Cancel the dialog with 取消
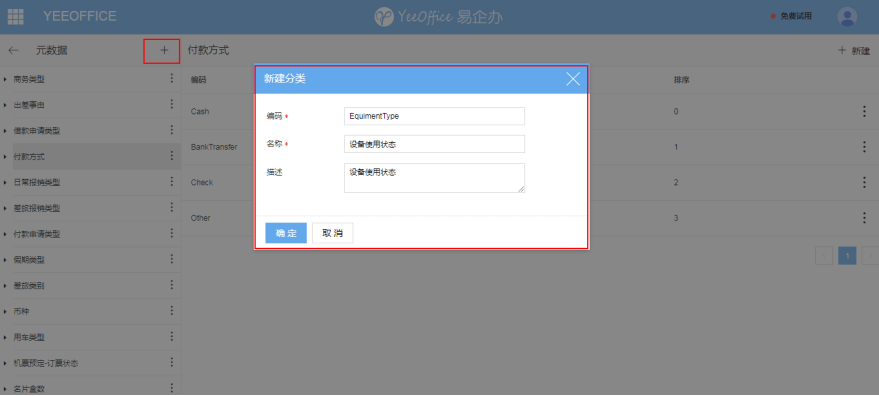 pos(332,233)
